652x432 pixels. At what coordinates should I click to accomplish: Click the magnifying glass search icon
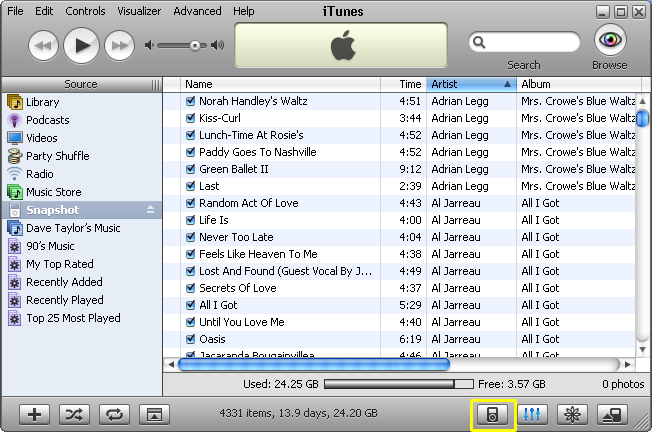[479, 42]
